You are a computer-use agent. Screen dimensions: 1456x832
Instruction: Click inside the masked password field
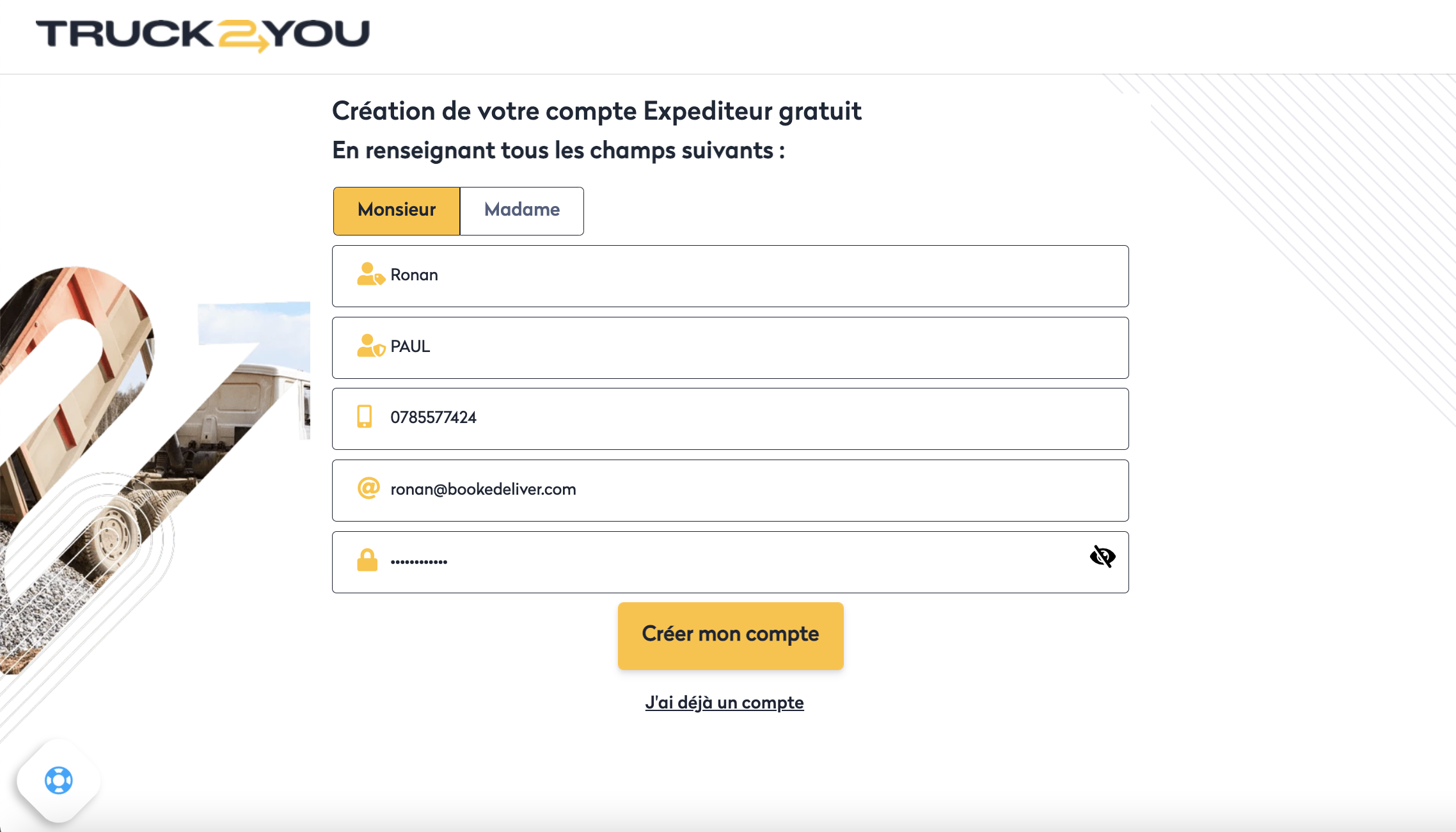coord(729,562)
